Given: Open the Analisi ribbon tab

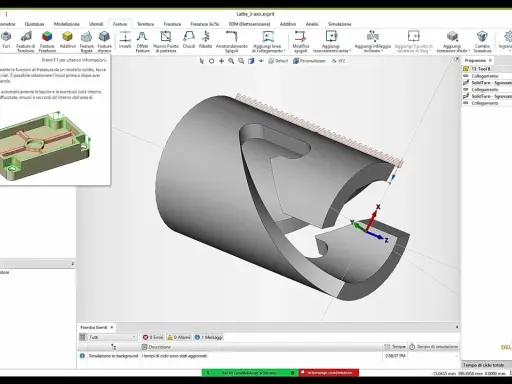Looking at the screenshot, I should pyautogui.click(x=312, y=24).
